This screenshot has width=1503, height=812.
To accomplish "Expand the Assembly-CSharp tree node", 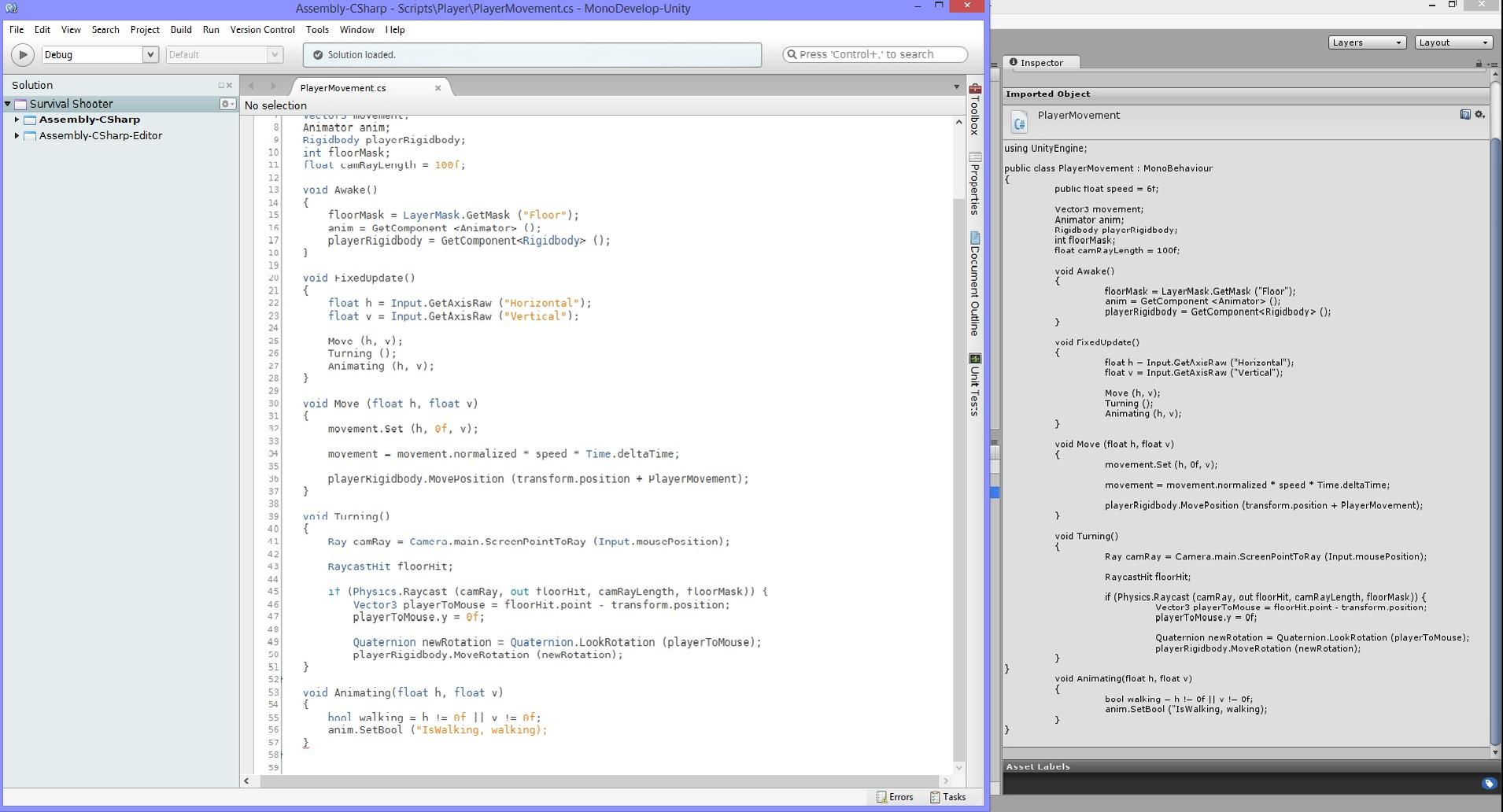I will pyautogui.click(x=17, y=119).
